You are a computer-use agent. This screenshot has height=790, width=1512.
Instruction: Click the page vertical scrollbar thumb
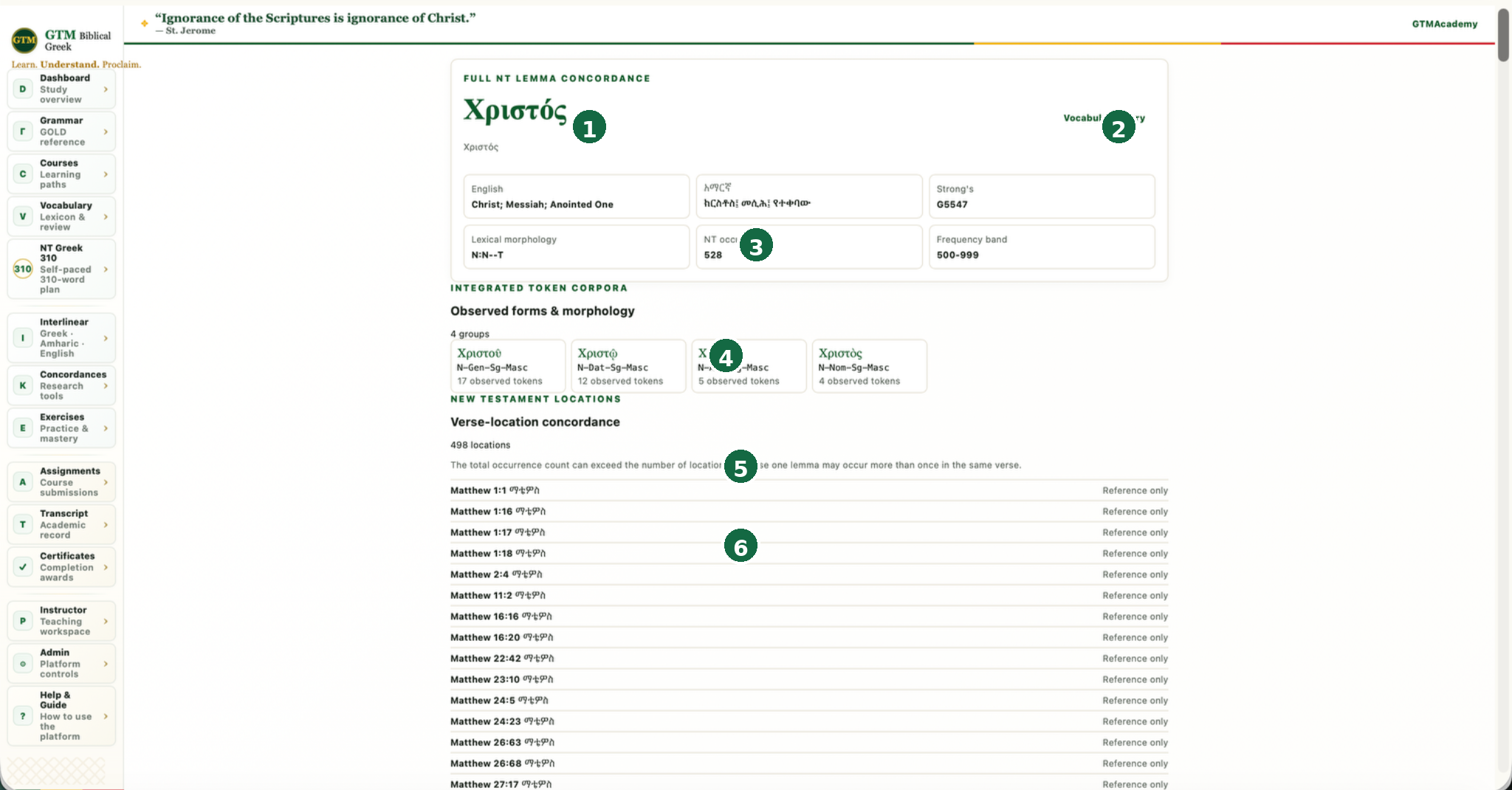tap(1503, 35)
